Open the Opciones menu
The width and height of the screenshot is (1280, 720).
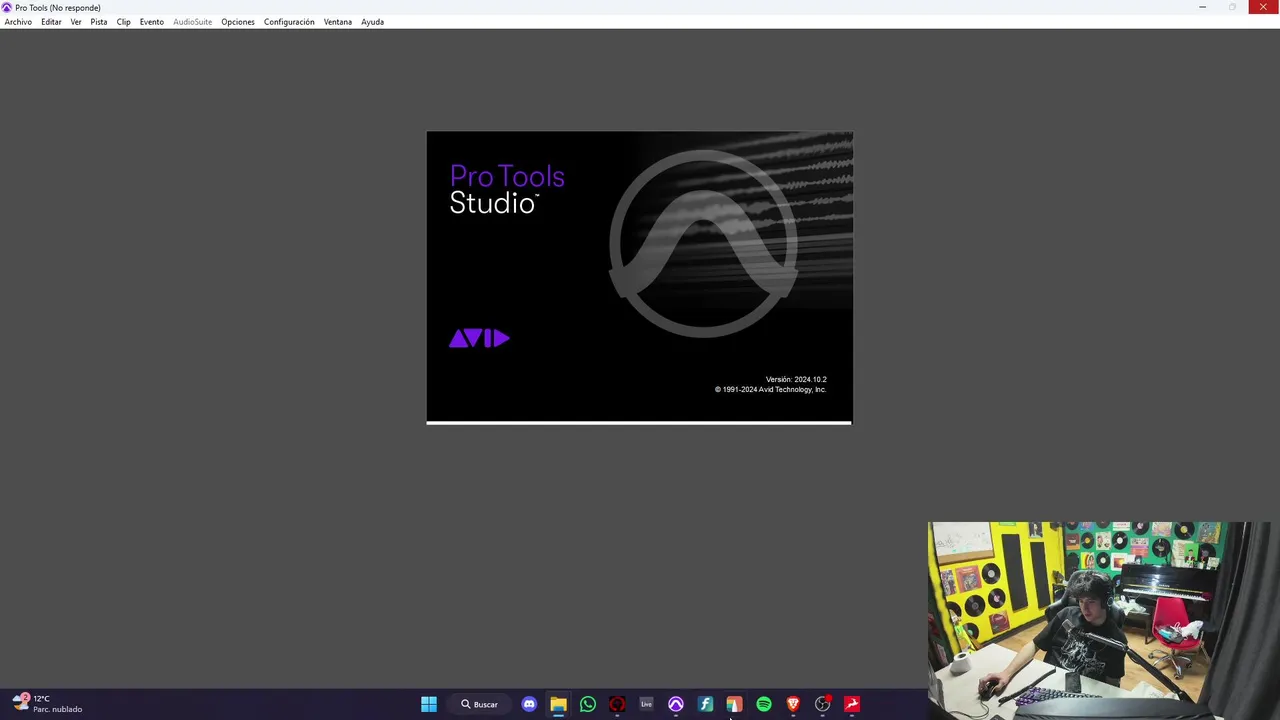point(238,22)
